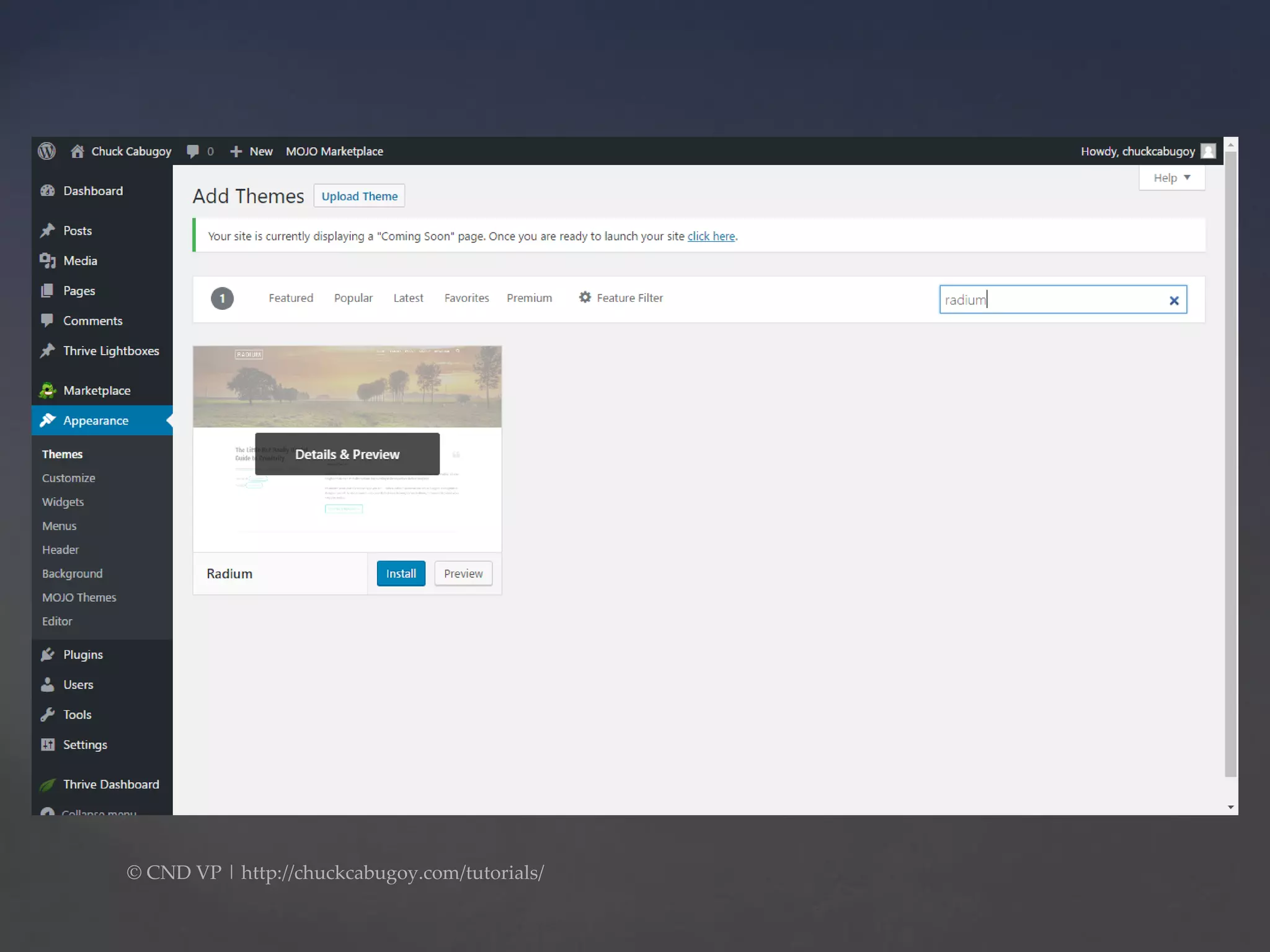Click the 'Add Themes' page heading
The image size is (1270, 952).
click(x=248, y=196)
